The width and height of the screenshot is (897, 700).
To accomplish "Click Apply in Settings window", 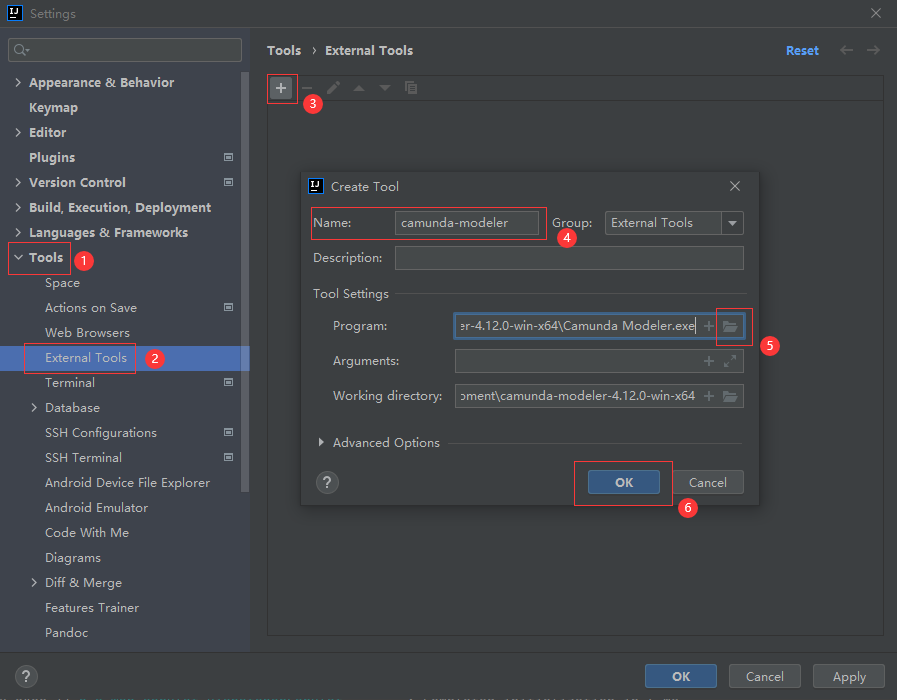I will (x=849, y=677).
